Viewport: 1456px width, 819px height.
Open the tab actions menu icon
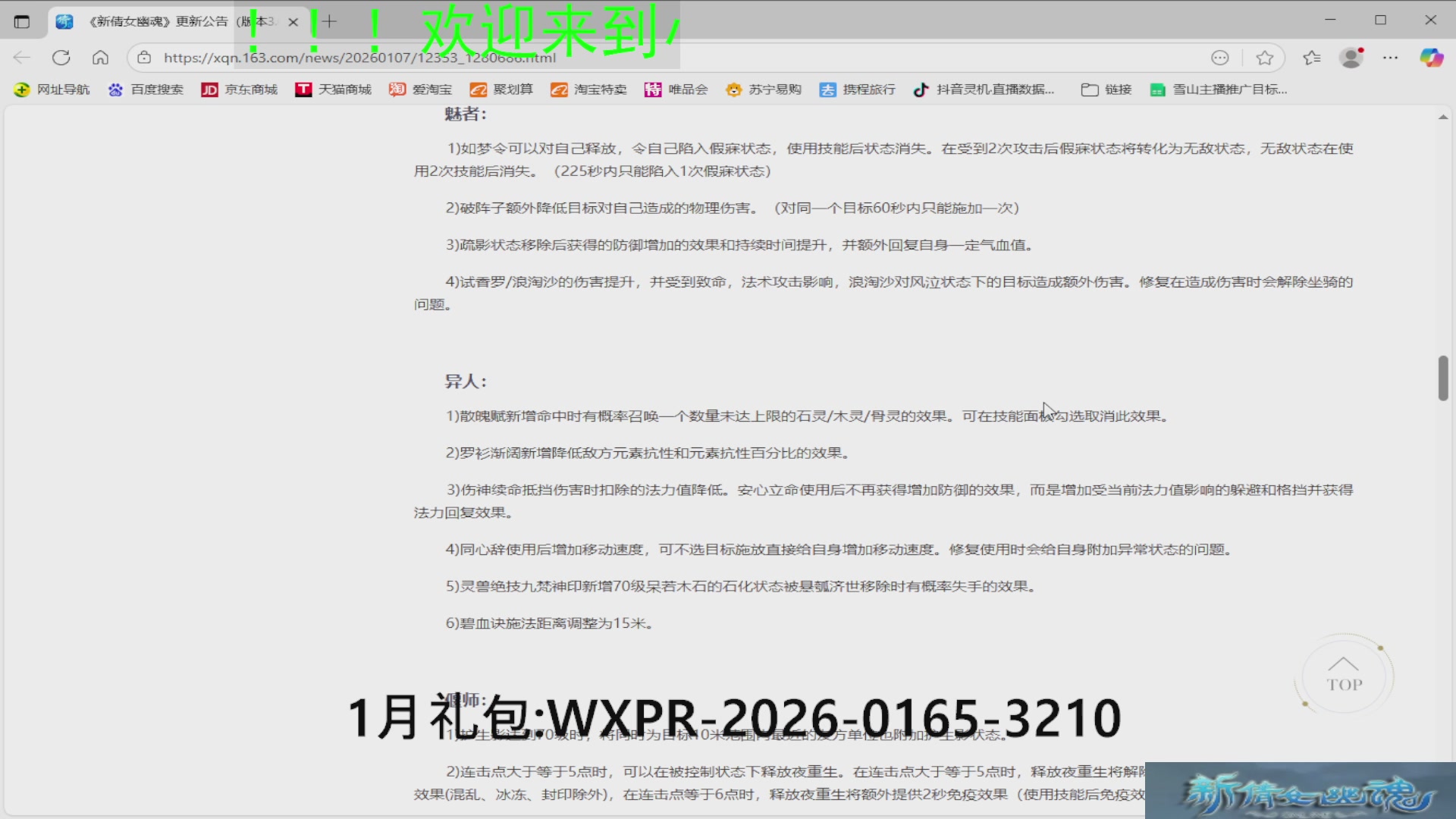22,21
